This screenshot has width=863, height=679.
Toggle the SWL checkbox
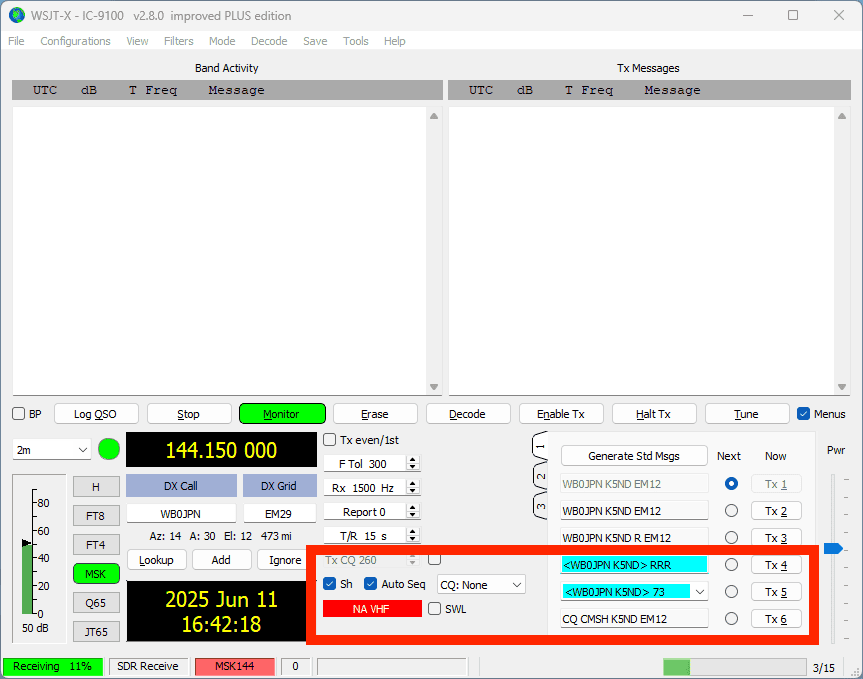[x=435, y=609]
